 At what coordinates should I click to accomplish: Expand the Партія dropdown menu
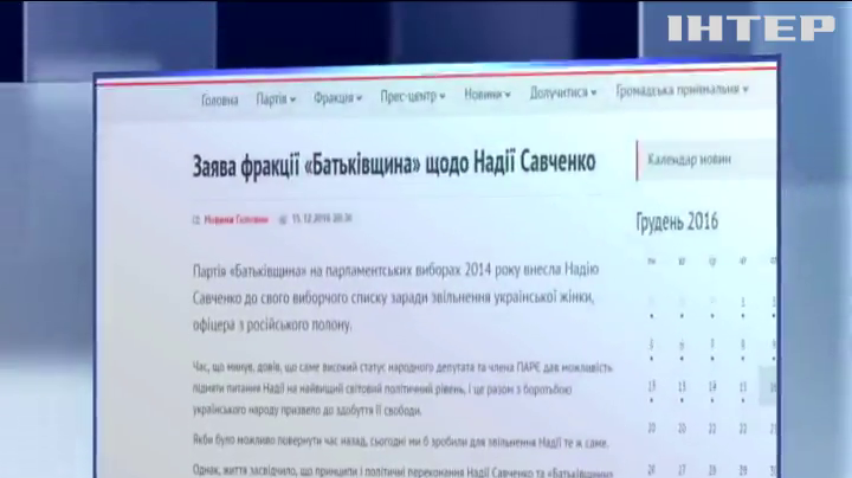coord(275,98)
